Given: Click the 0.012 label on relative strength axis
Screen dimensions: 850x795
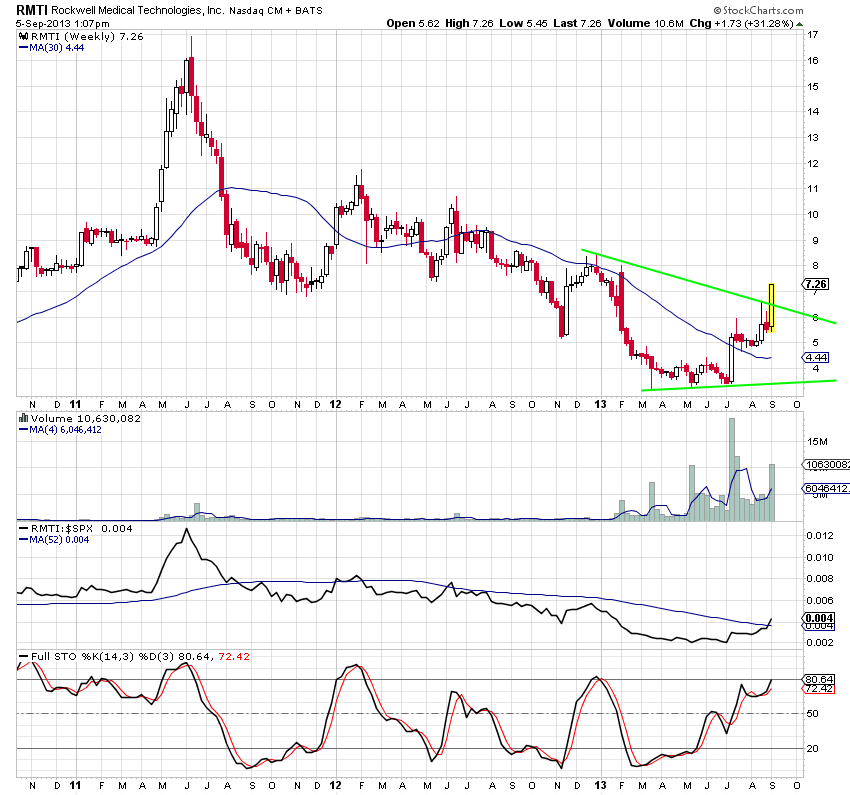Looking at the screenshot, I should pyautogui.click(x=820, y=535).
